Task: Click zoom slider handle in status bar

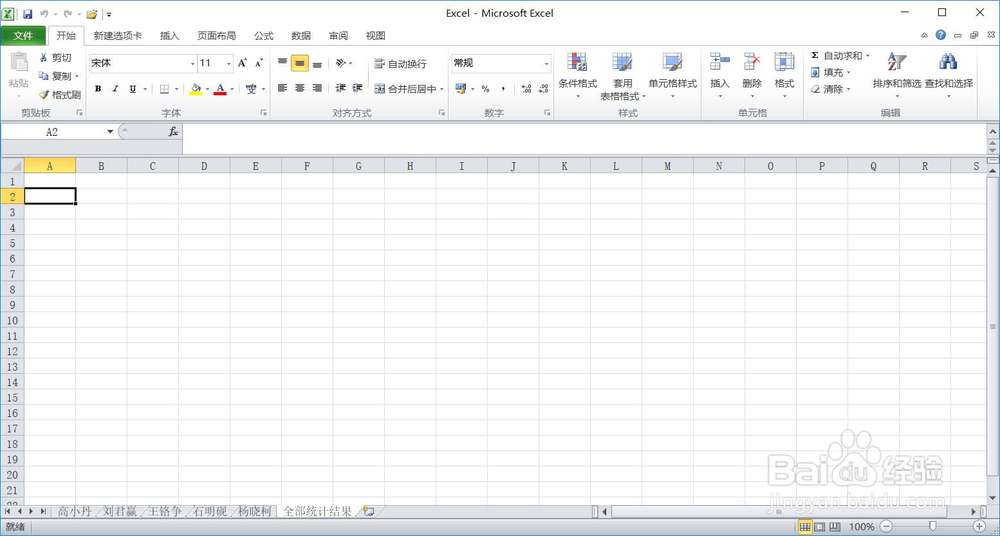Action: click(933, 526)
